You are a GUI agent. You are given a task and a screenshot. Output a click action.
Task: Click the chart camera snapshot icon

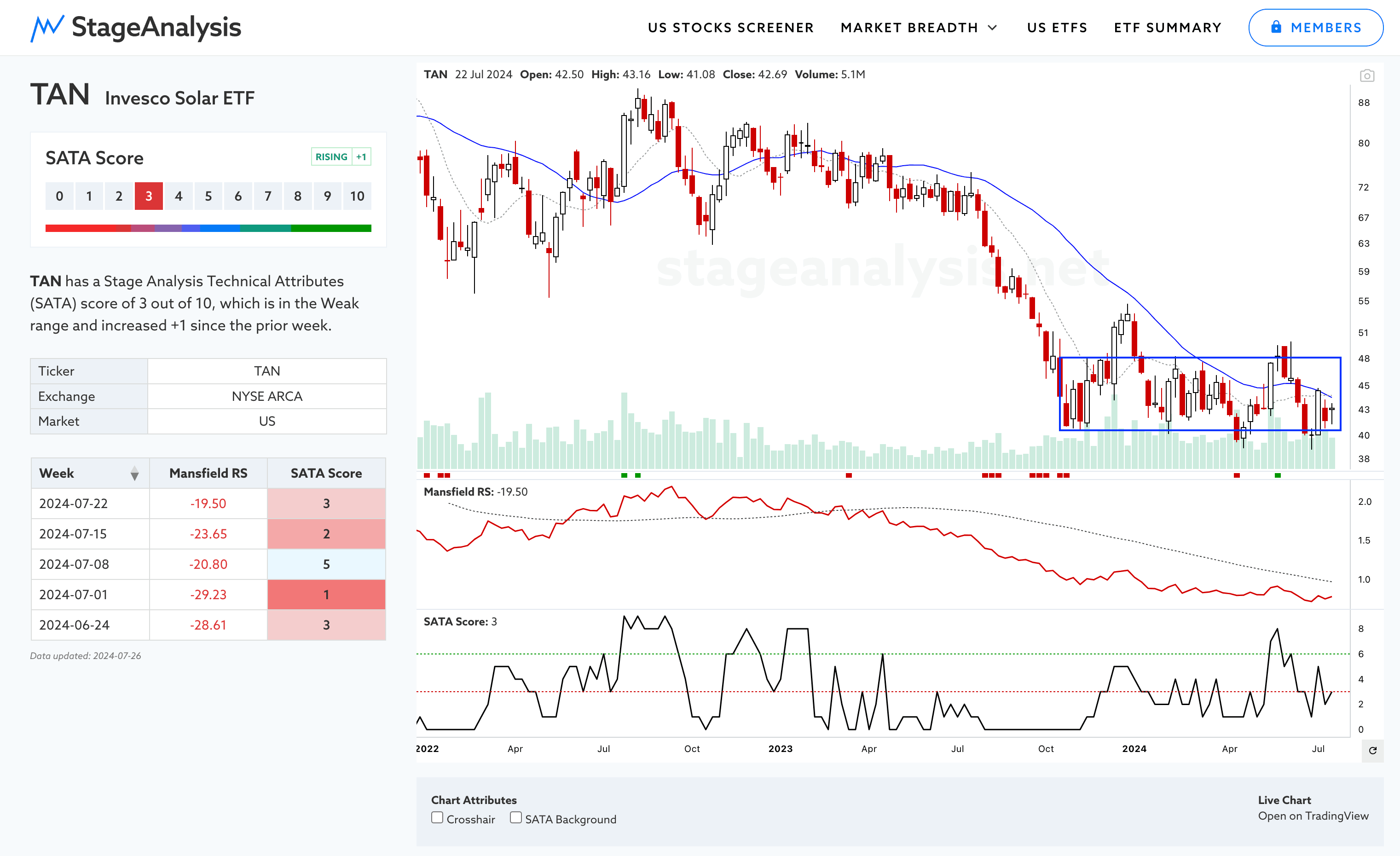pos(1366,75)
